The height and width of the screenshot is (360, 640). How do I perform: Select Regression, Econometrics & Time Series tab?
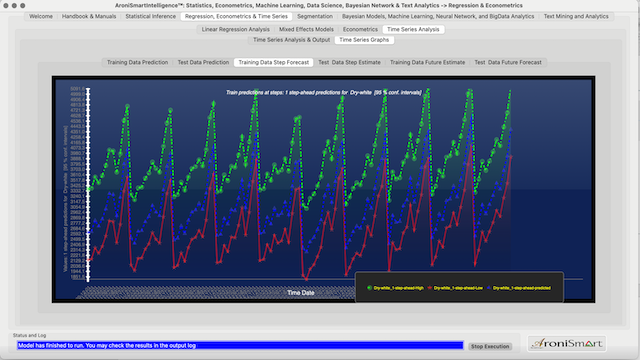point(236,16)
